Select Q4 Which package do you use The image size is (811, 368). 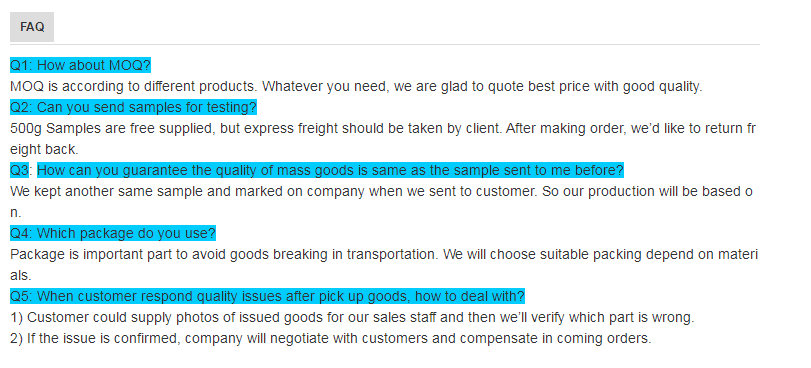[113, 233]
